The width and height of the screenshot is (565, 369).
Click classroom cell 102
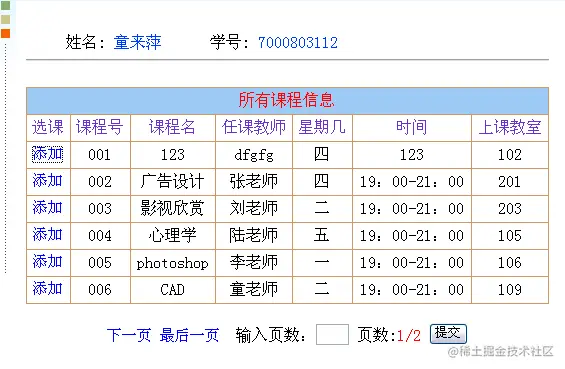point(510,155)
